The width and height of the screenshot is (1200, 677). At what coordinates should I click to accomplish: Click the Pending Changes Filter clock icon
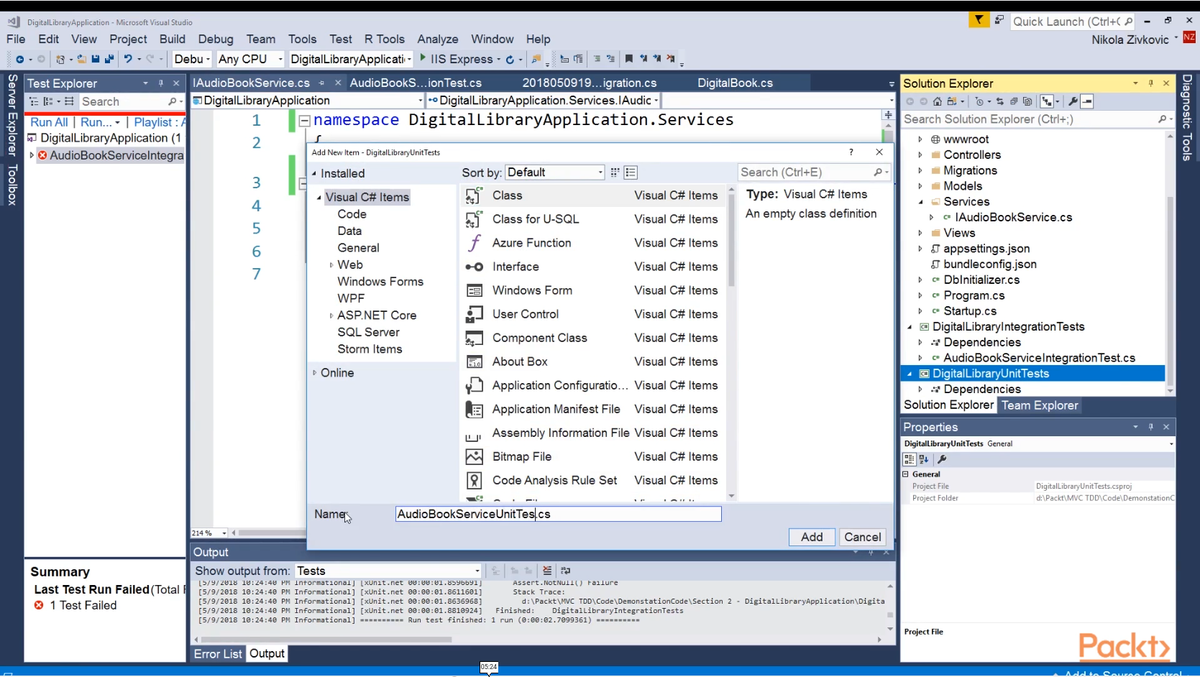[979, 101]
